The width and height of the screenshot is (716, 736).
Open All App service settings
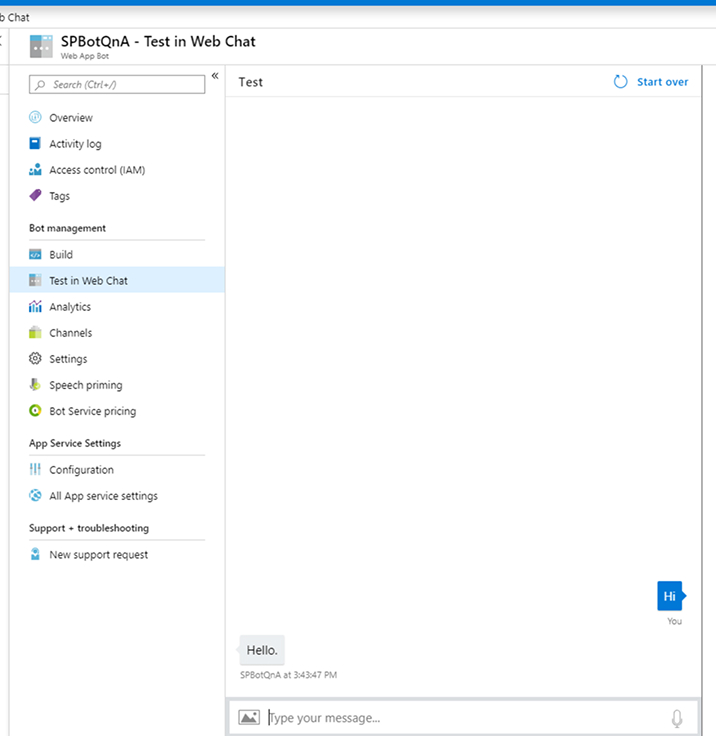point(103,496)
